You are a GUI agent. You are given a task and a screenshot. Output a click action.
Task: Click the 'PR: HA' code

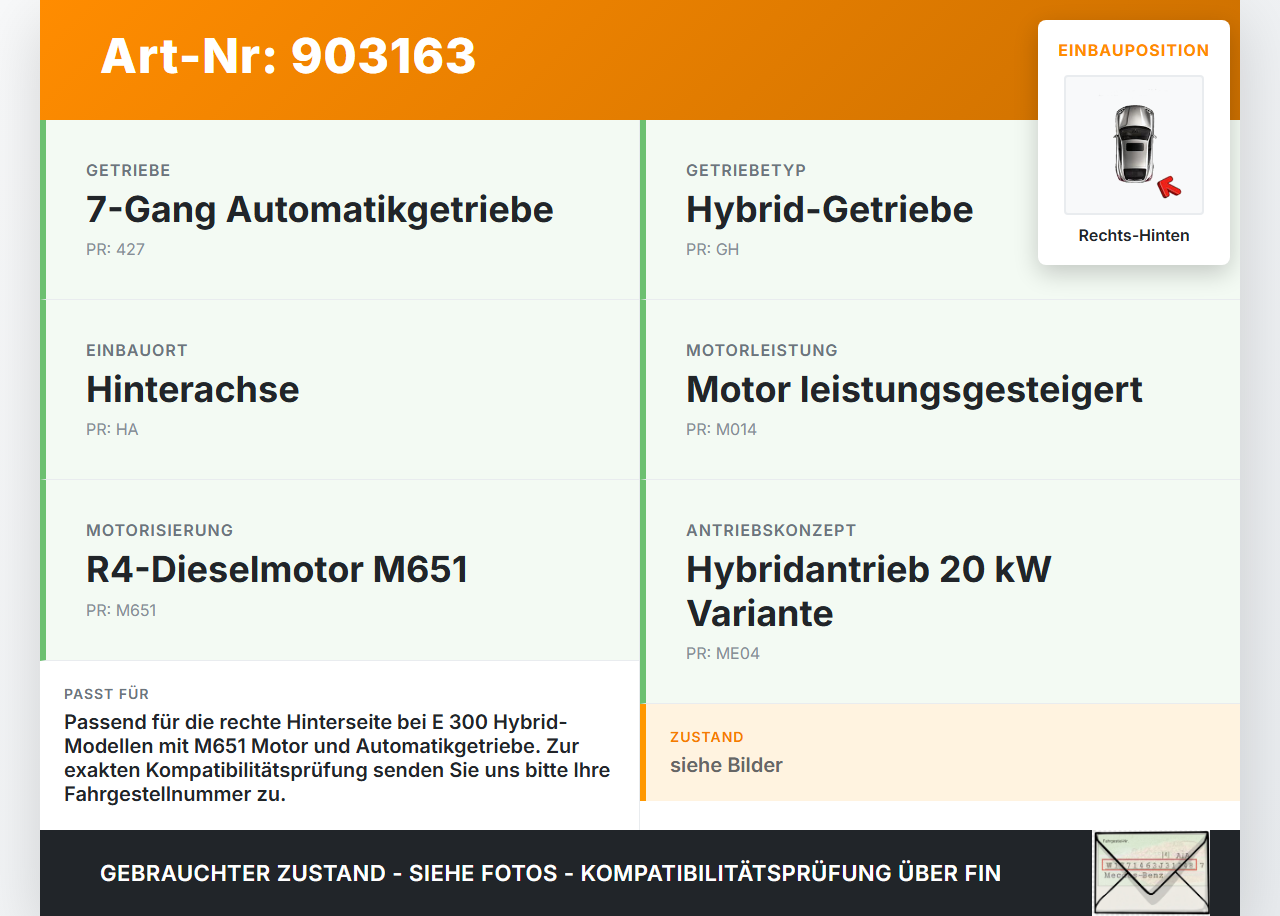(112, 429)
